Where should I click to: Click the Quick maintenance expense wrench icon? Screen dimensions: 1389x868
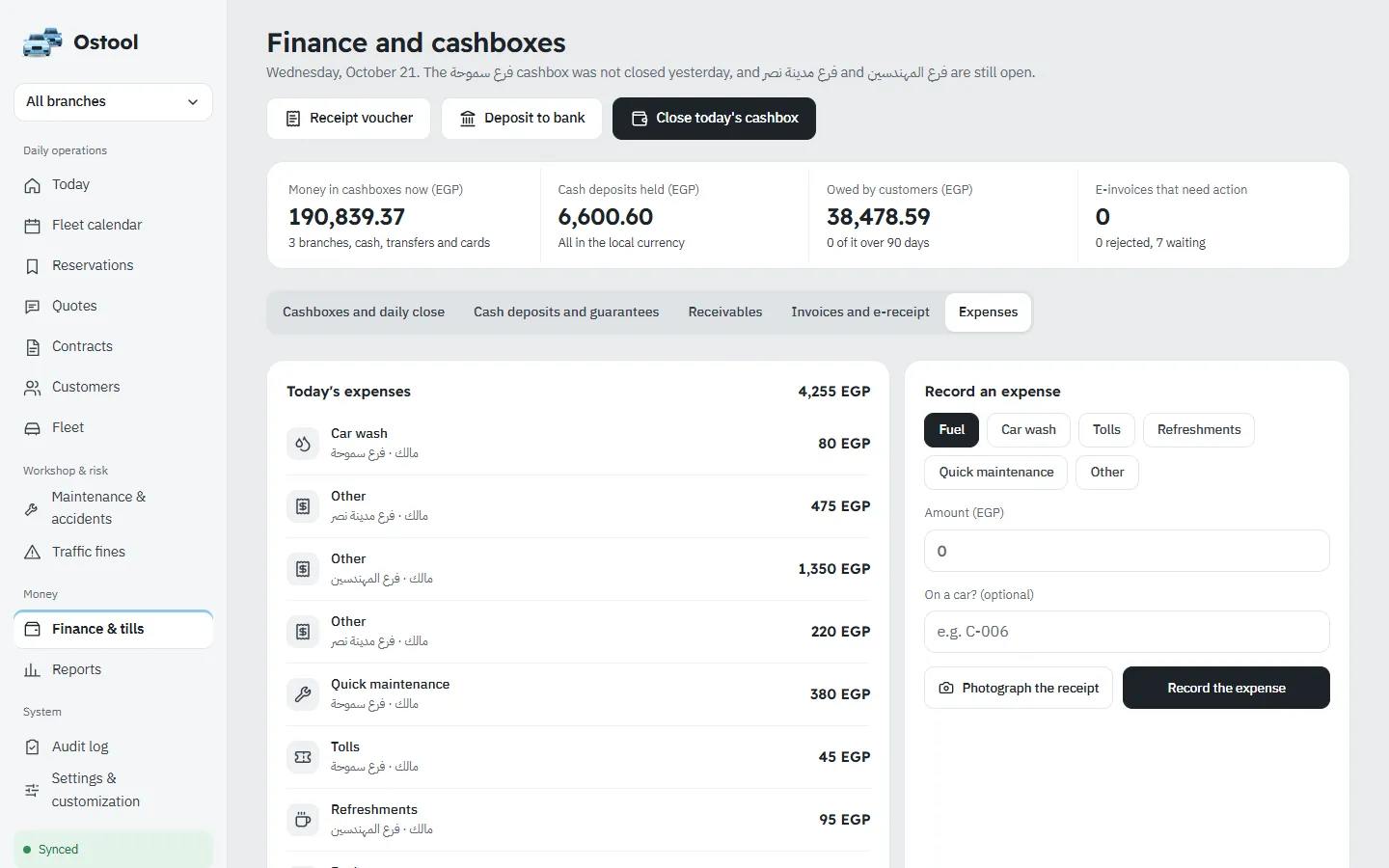click(303, 694)
